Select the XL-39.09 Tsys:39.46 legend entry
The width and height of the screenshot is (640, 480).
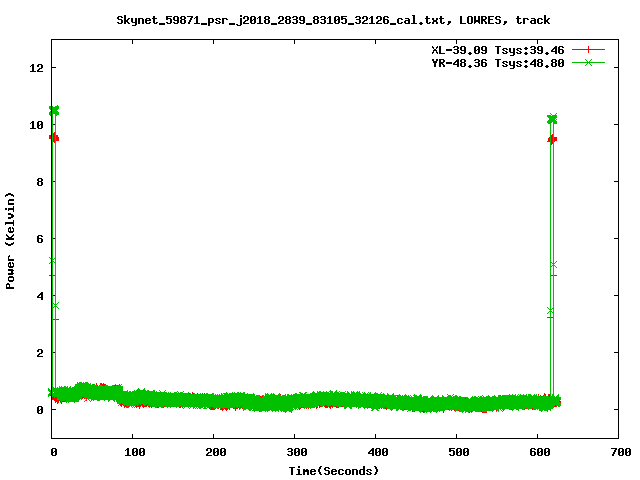(498, 50)
